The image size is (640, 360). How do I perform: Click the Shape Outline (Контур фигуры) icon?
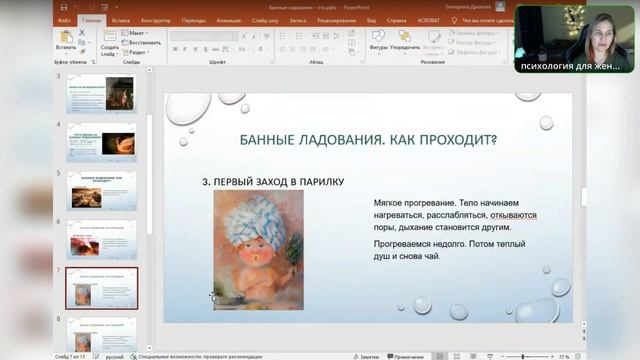tap(451, 42)
